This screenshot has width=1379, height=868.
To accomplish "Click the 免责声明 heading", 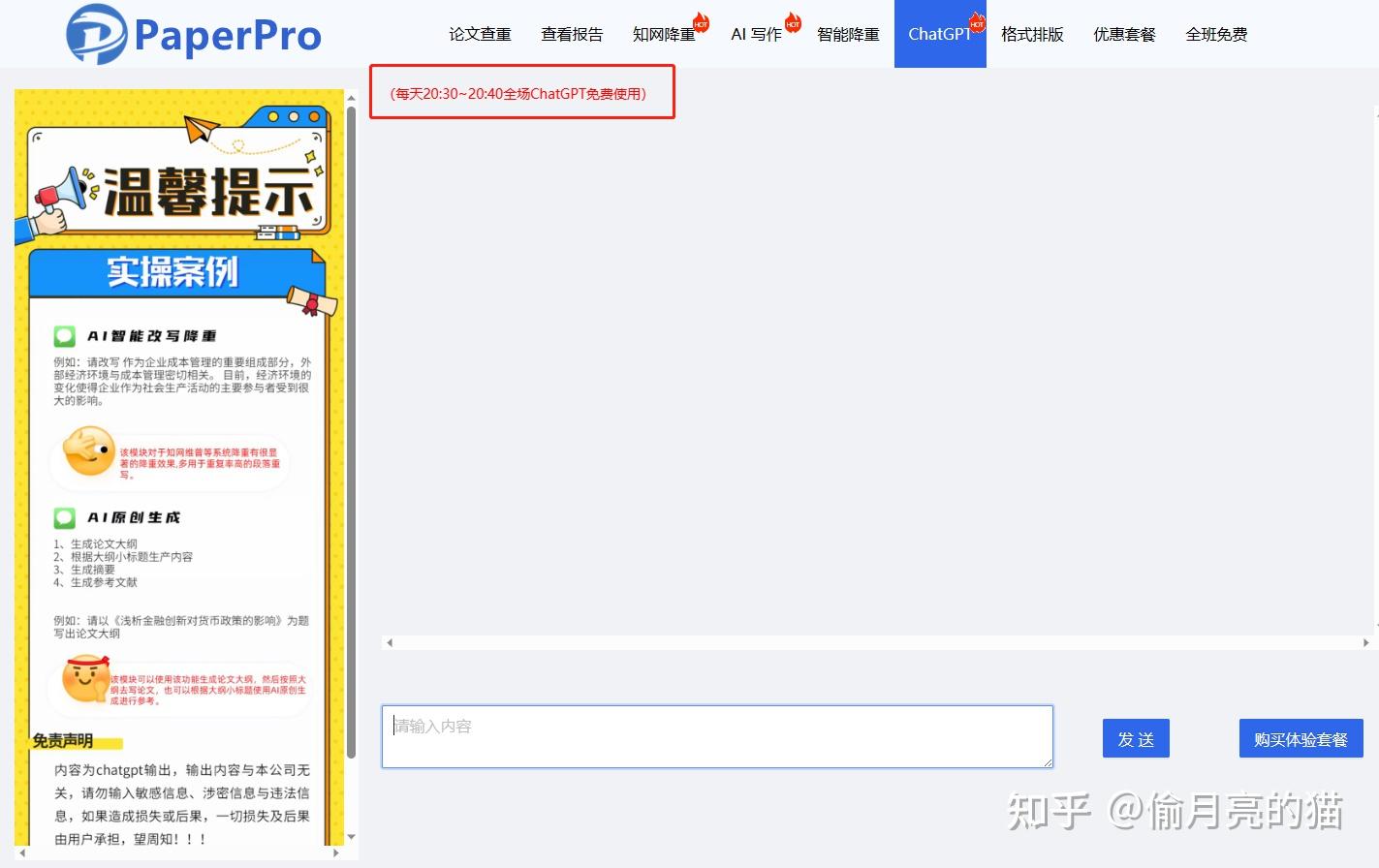I will pos(63,741).
